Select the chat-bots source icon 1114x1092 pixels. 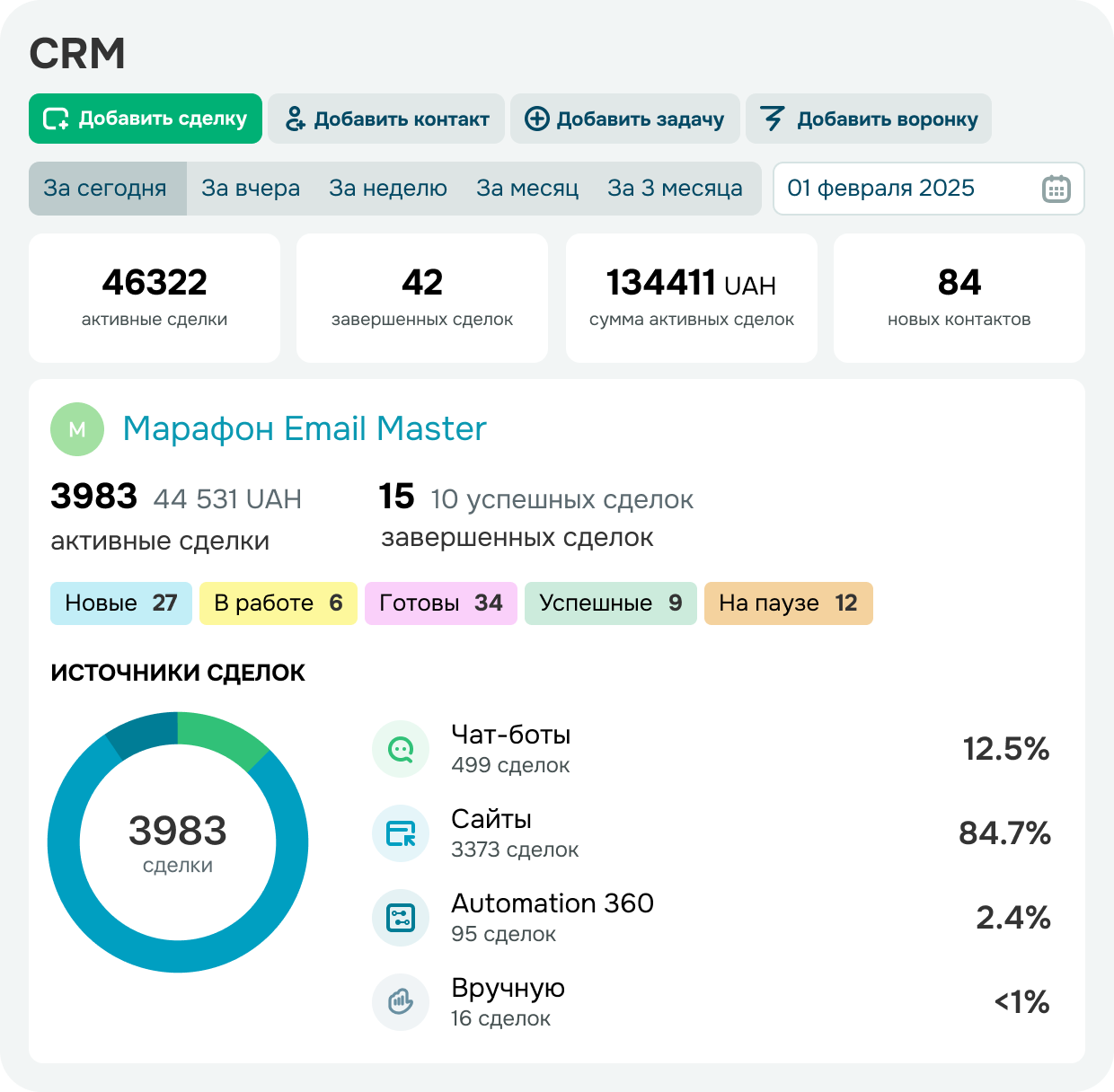pos(401,748)
